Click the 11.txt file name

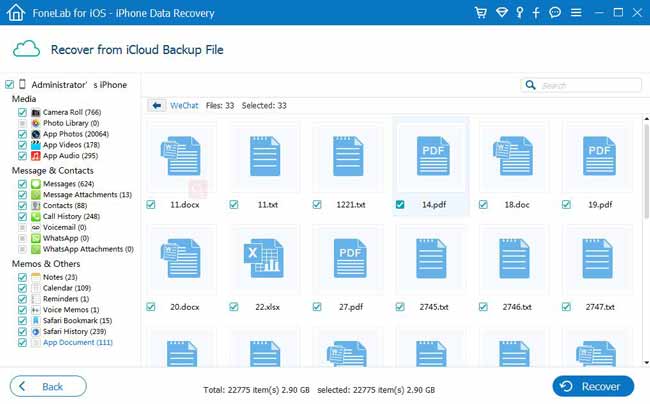click(x=268, y=205)
